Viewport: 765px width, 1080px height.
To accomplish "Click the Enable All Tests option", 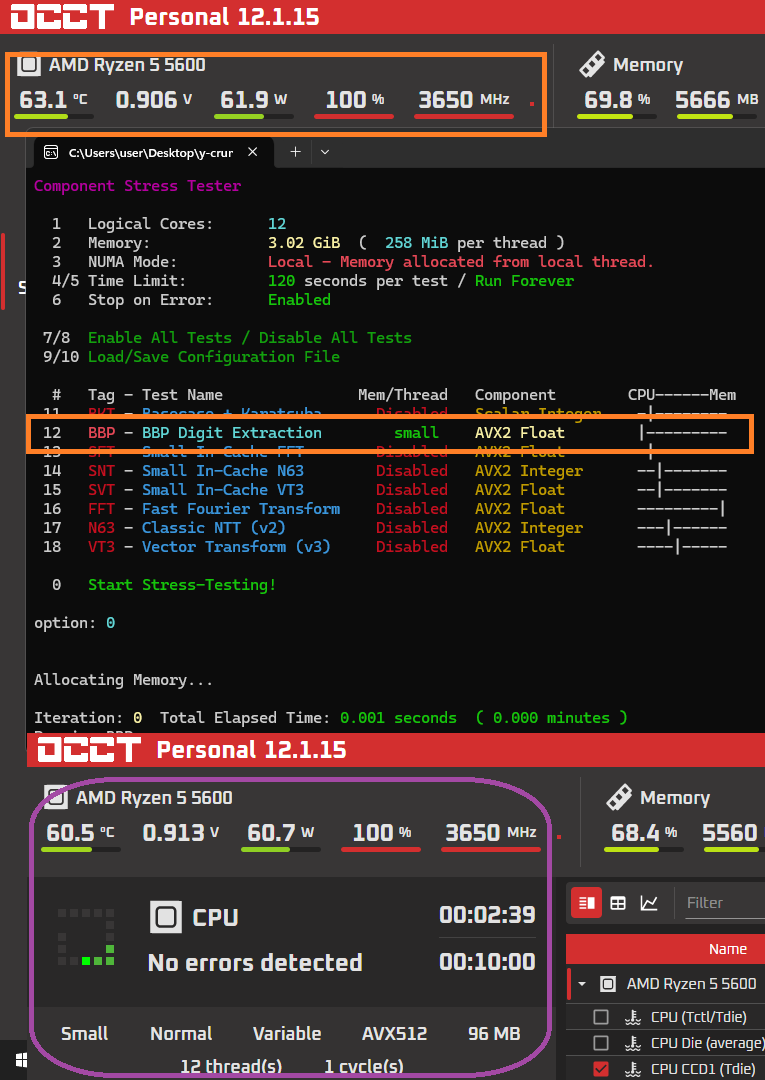I will (160, 338).
